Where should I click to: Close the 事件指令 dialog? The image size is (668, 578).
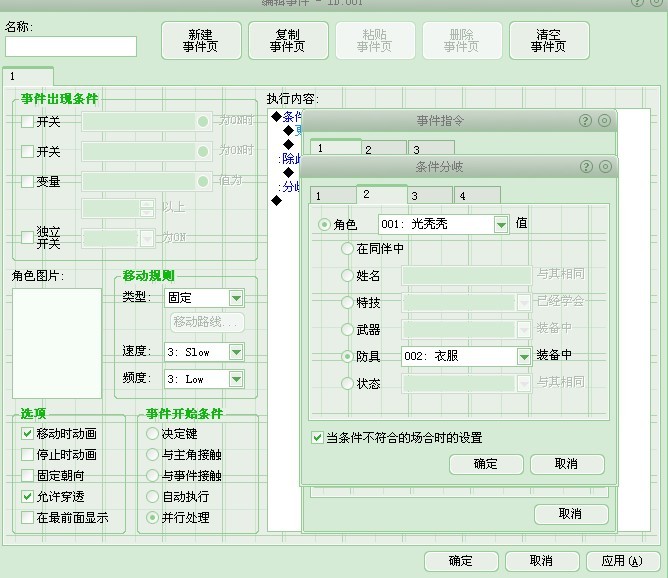[x=604, y=121]
